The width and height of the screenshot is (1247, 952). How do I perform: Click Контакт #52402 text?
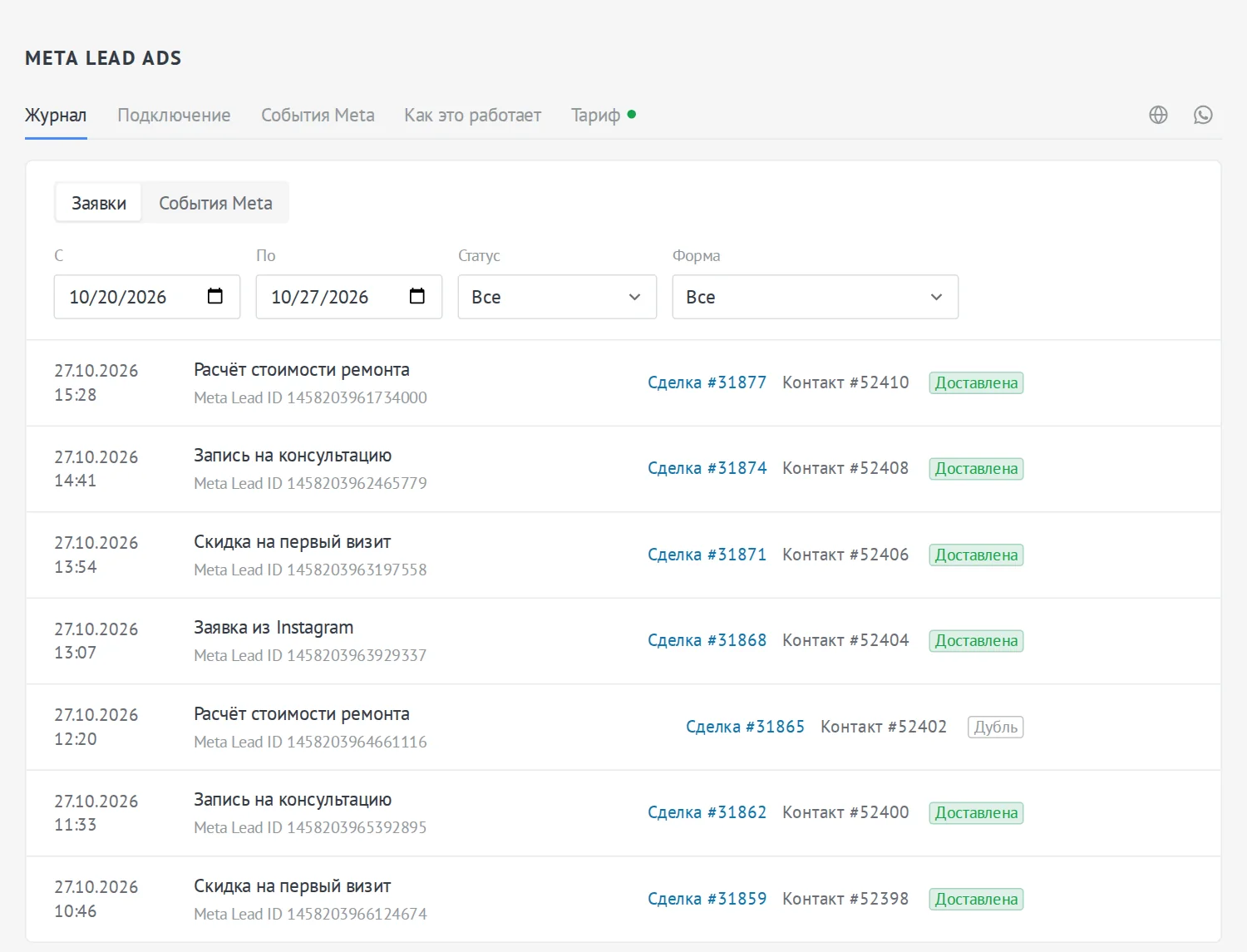click(x=884, y=727)
